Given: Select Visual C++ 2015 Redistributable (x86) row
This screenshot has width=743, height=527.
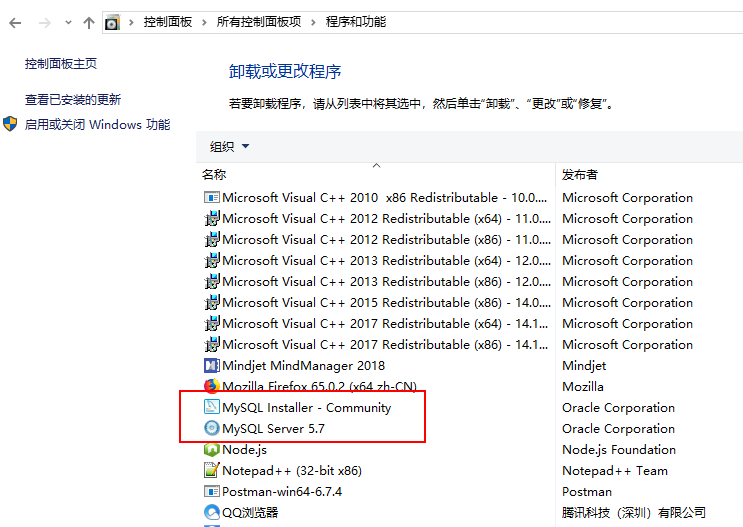Looking at the screenshot, I should click(x=386, y=302).
